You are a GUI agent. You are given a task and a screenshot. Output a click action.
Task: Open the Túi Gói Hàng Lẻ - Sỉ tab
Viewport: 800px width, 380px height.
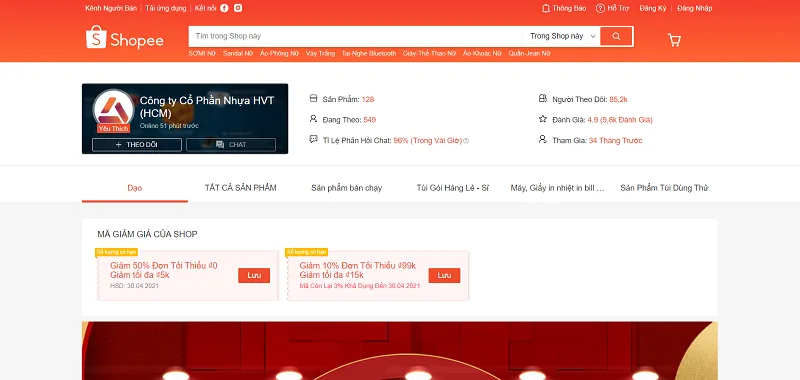pos(453,188)
